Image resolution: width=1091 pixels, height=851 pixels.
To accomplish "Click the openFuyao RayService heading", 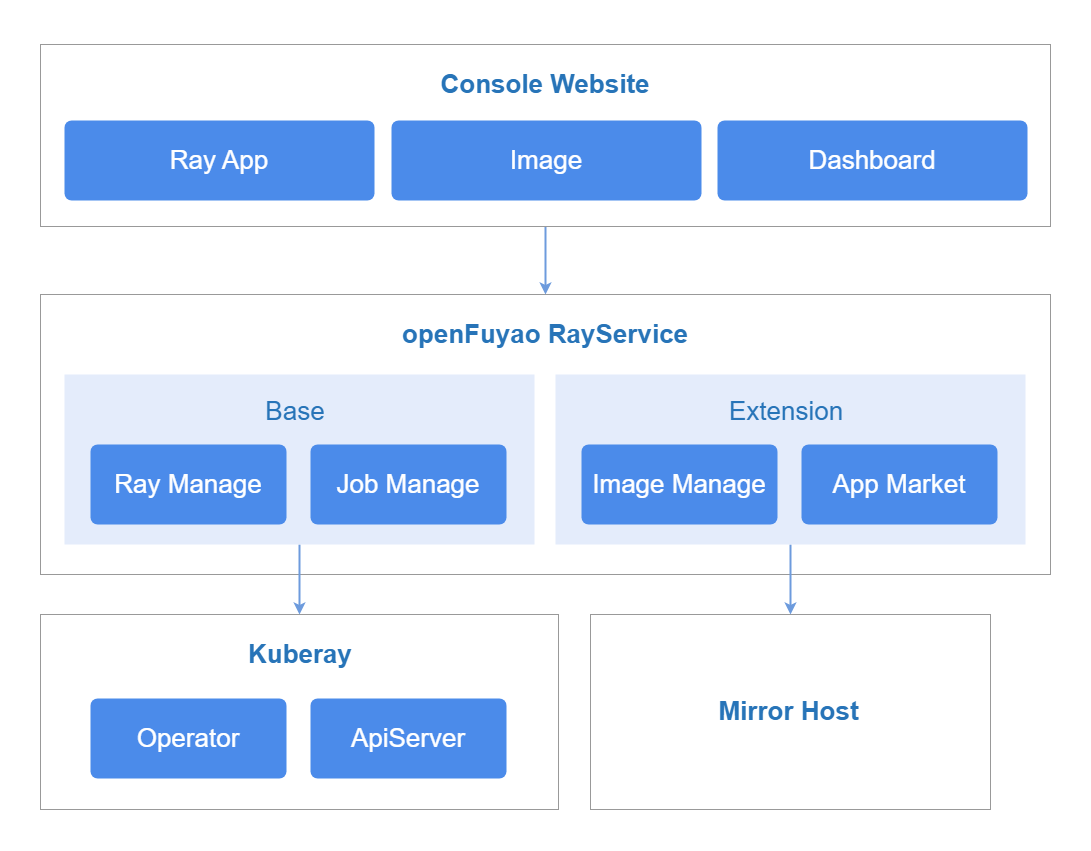I will click(545, 334).
